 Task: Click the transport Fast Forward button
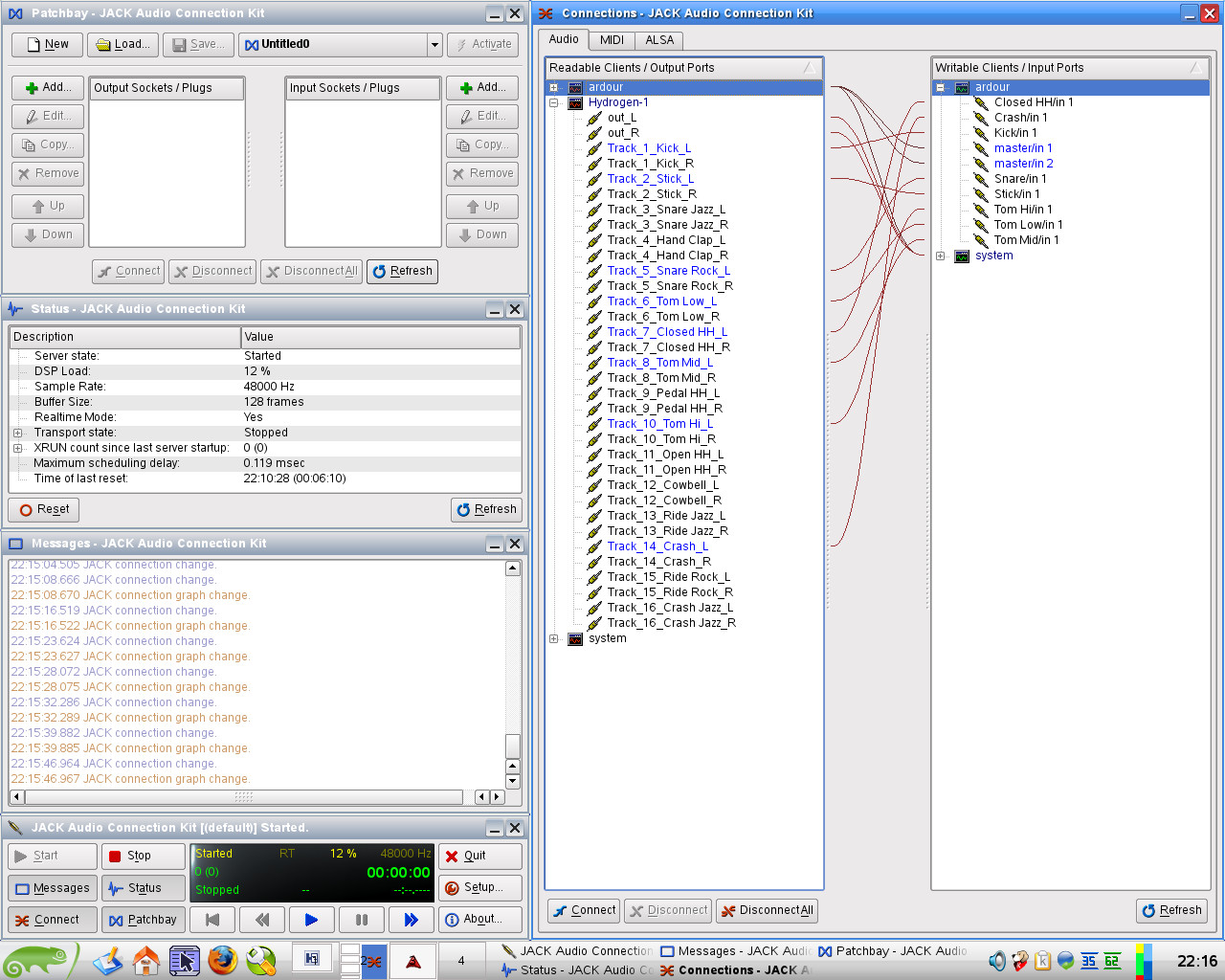coord(412,920)
